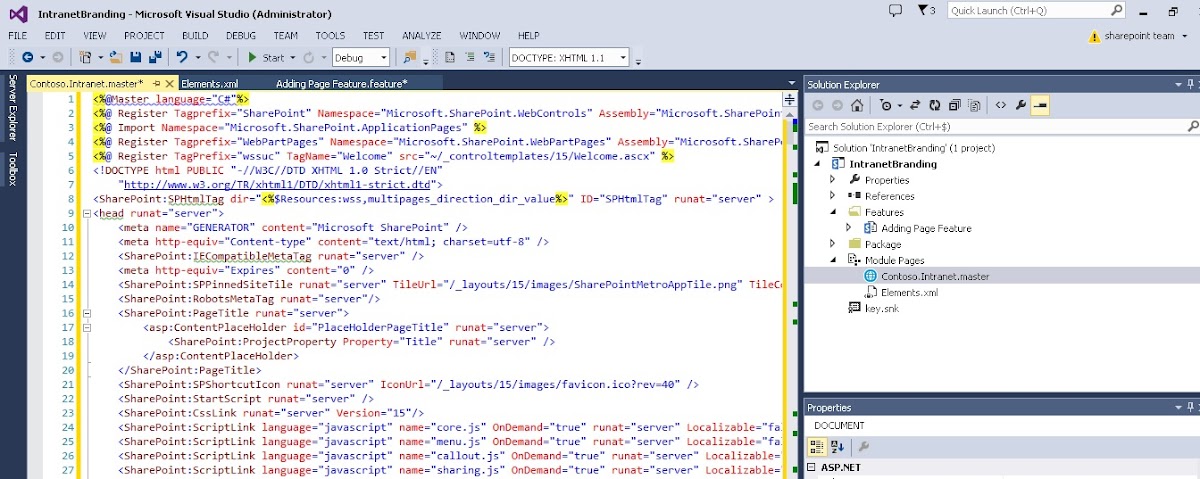Collapse the Features folder node
The height and width of the screenshot is (479, 1200).
pos(832,212)
